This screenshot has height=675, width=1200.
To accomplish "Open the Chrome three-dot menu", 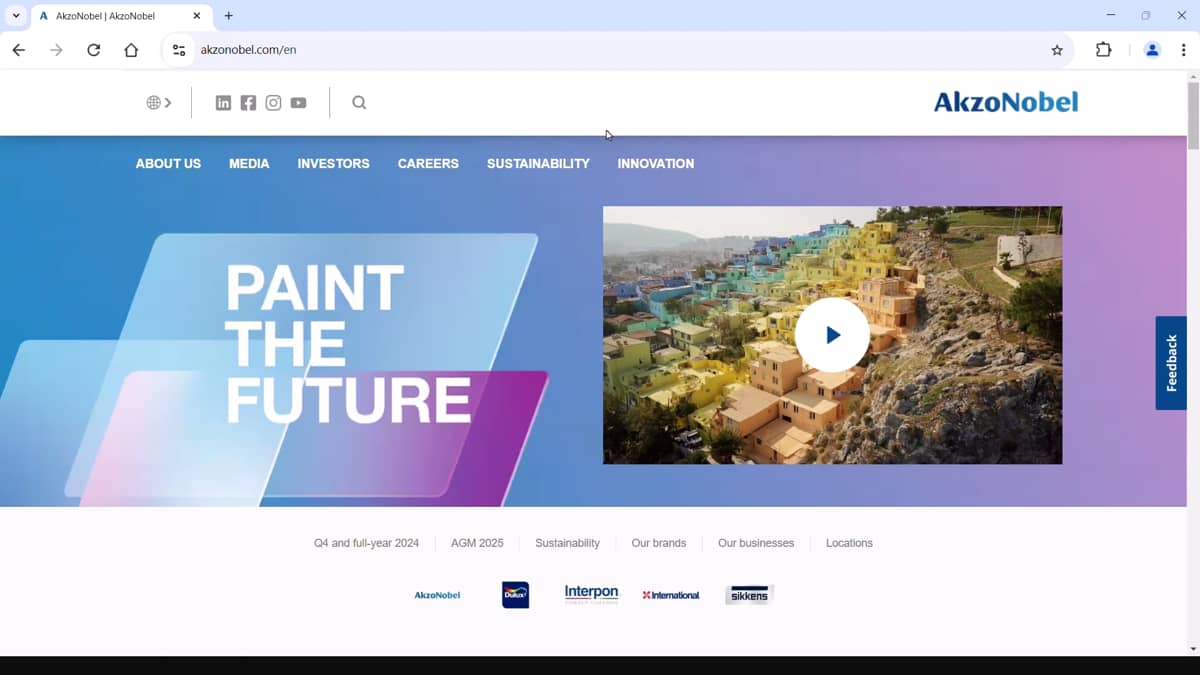I will (x=1183, y=50).
